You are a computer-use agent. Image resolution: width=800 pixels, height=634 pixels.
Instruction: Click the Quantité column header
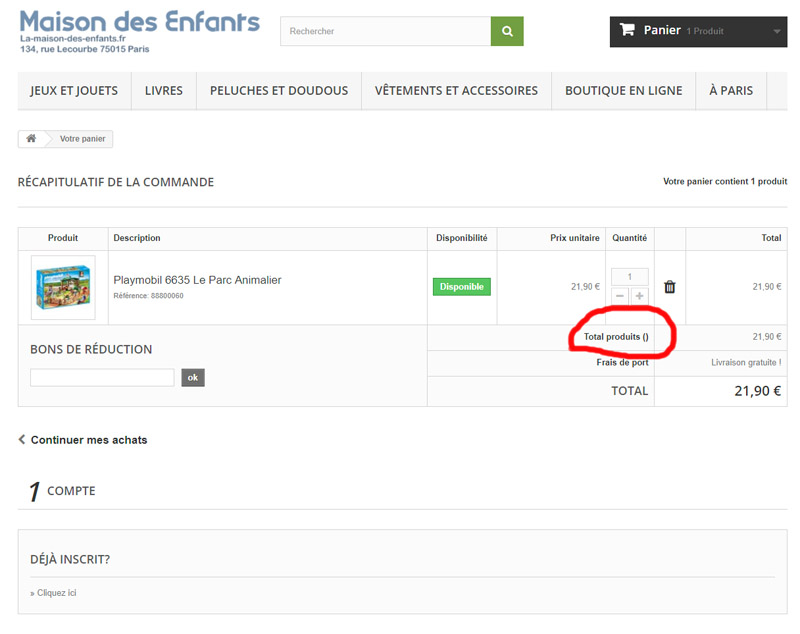click(630, 238)
